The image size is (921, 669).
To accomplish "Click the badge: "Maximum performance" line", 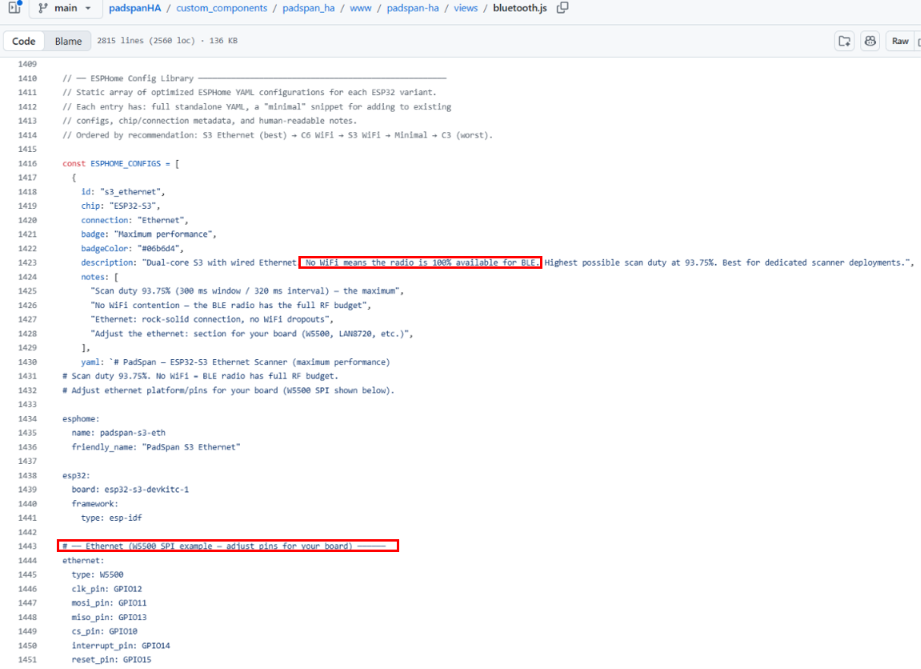I will point(149,234).
